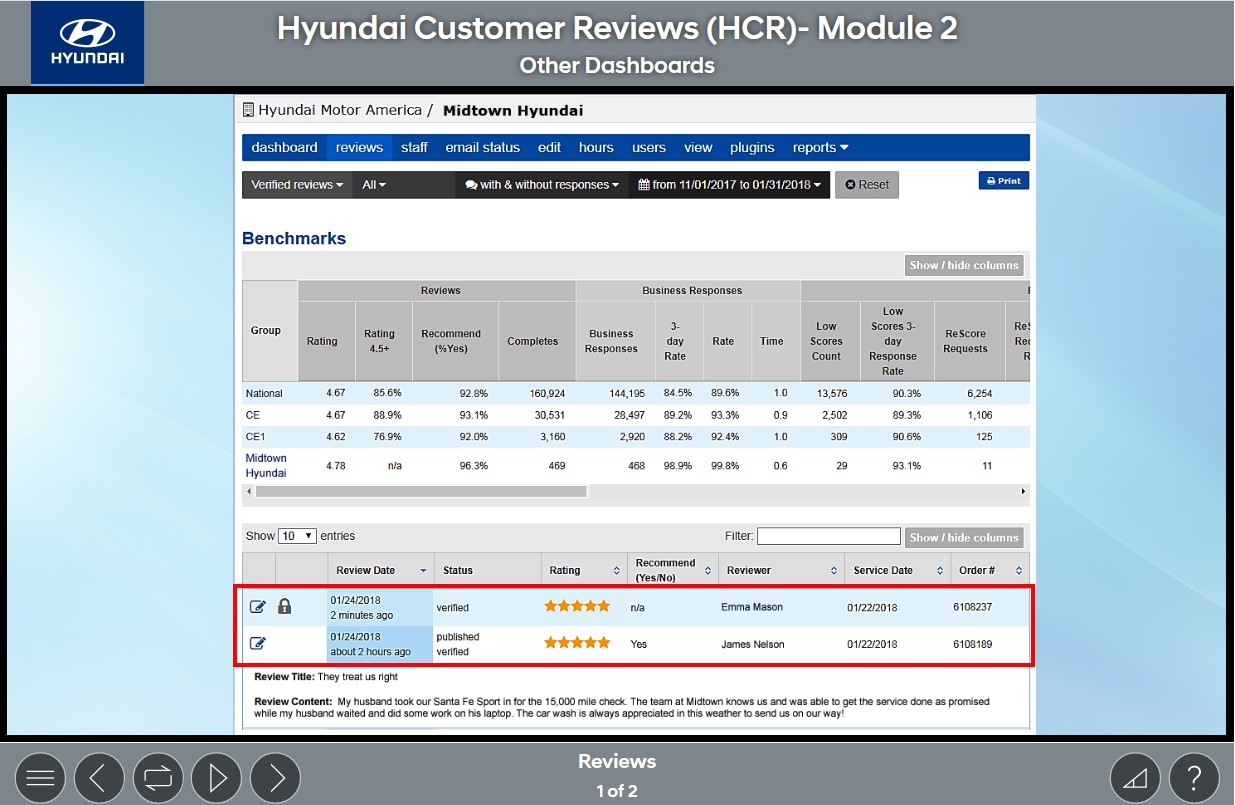
Task: Expand the Verified reviews dropdown
Action: [297, 185]
